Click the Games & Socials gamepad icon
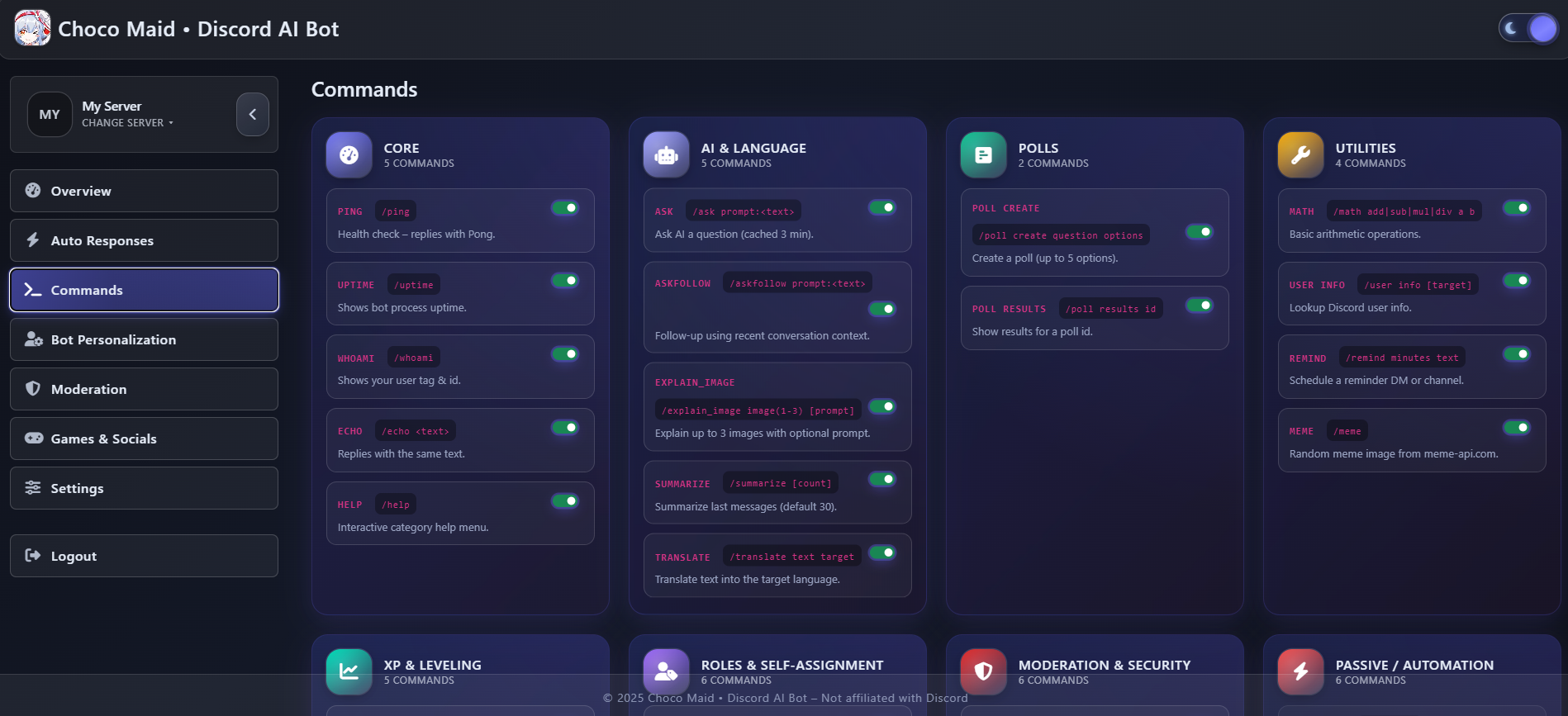The height and width of the screenshot is (716, 1568). pyautogui.click(x=34, y=439)
